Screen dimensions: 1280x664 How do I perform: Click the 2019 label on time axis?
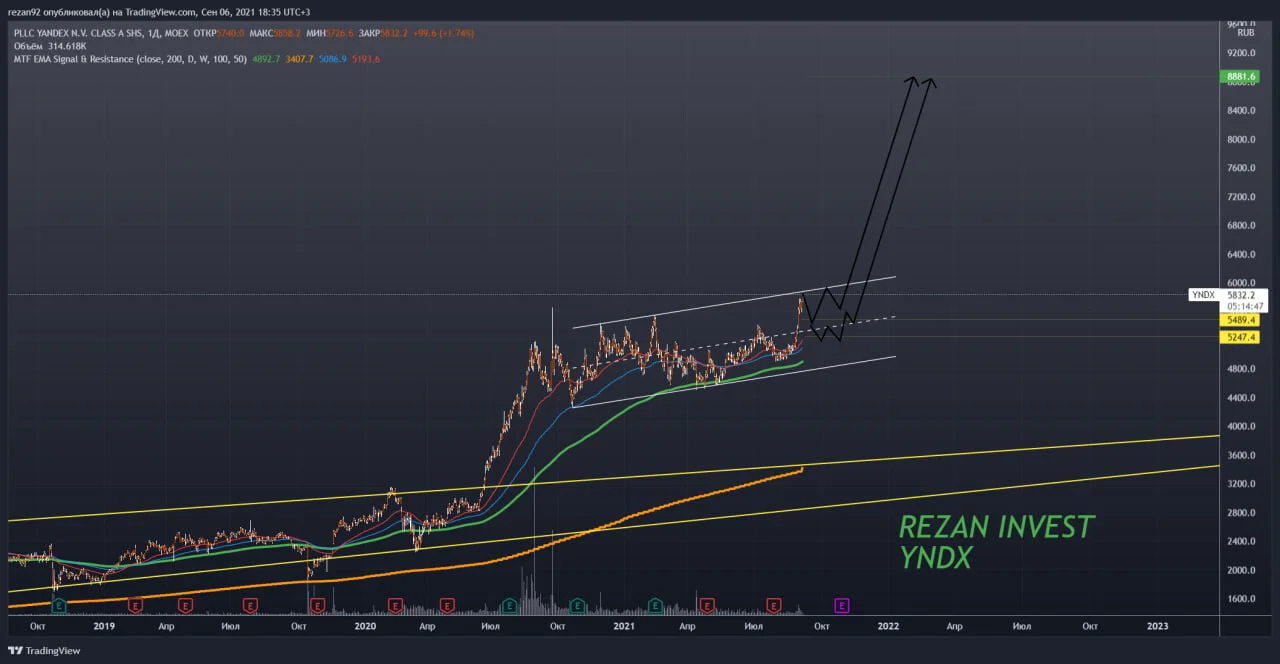click(106, 626)
